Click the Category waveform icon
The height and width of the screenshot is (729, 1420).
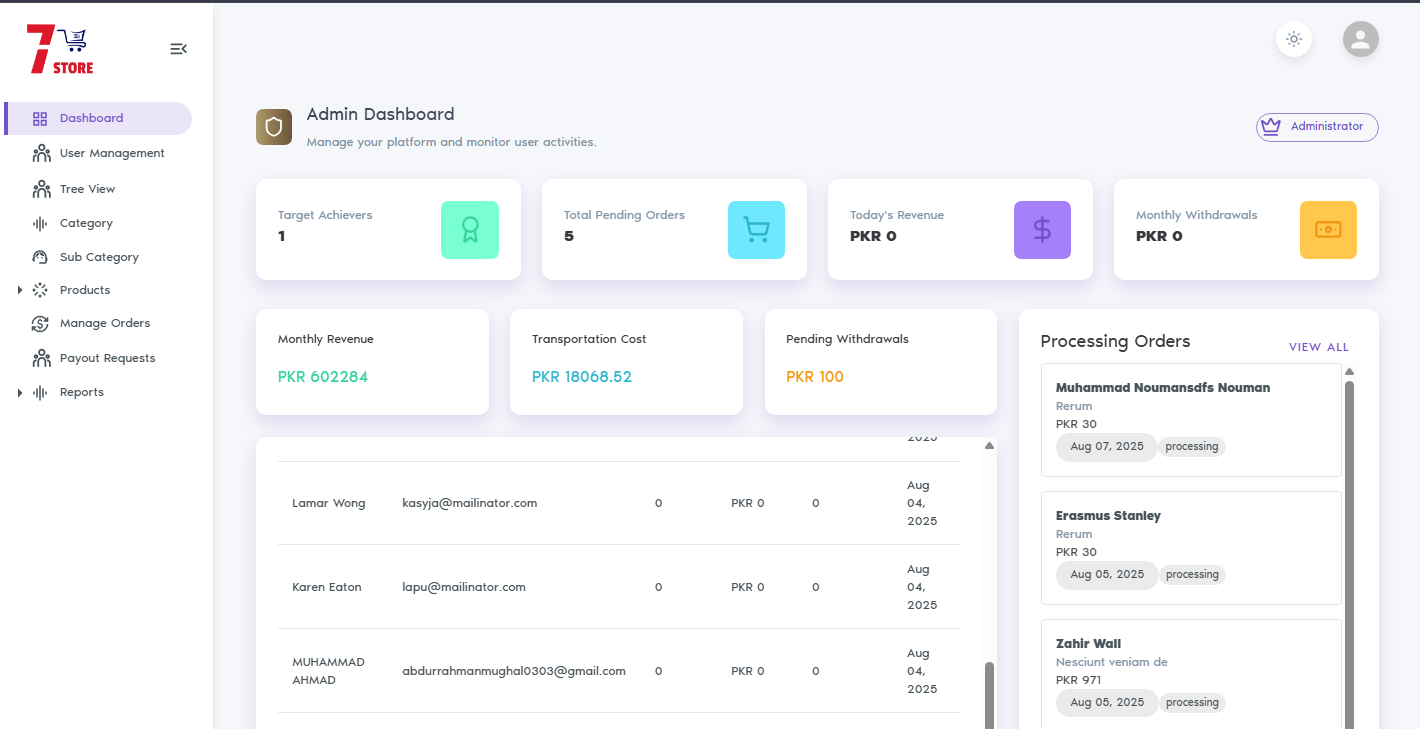click(x=40, y=224)
